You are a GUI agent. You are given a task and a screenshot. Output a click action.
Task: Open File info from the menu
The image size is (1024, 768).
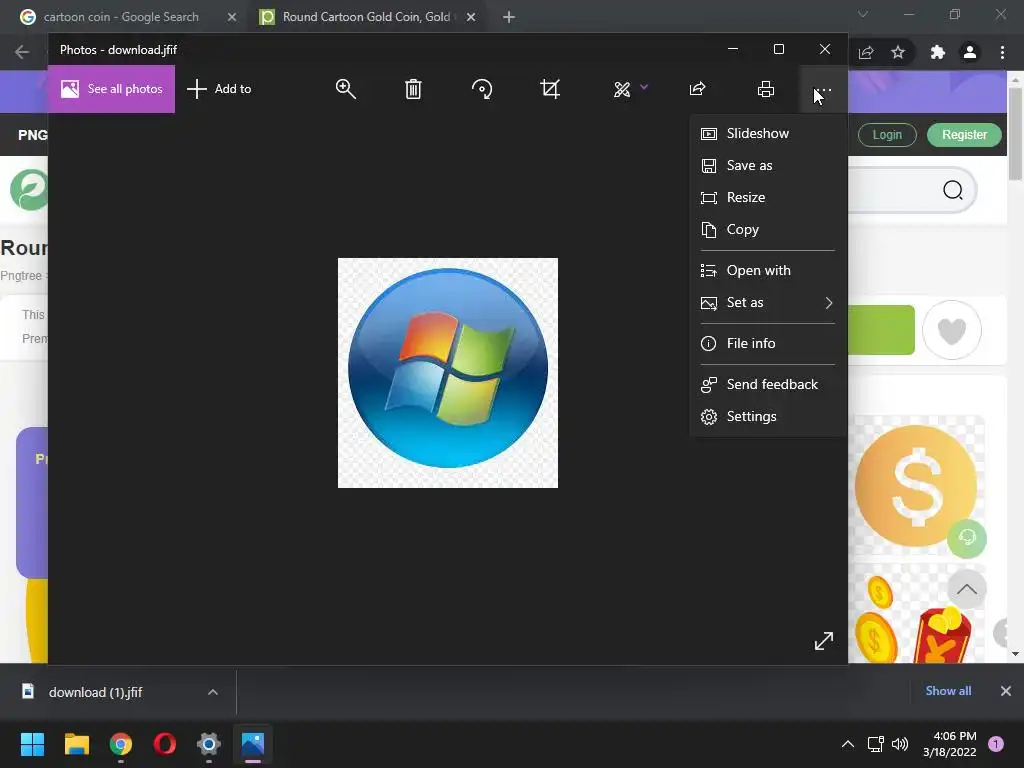[x=768, y=344]
